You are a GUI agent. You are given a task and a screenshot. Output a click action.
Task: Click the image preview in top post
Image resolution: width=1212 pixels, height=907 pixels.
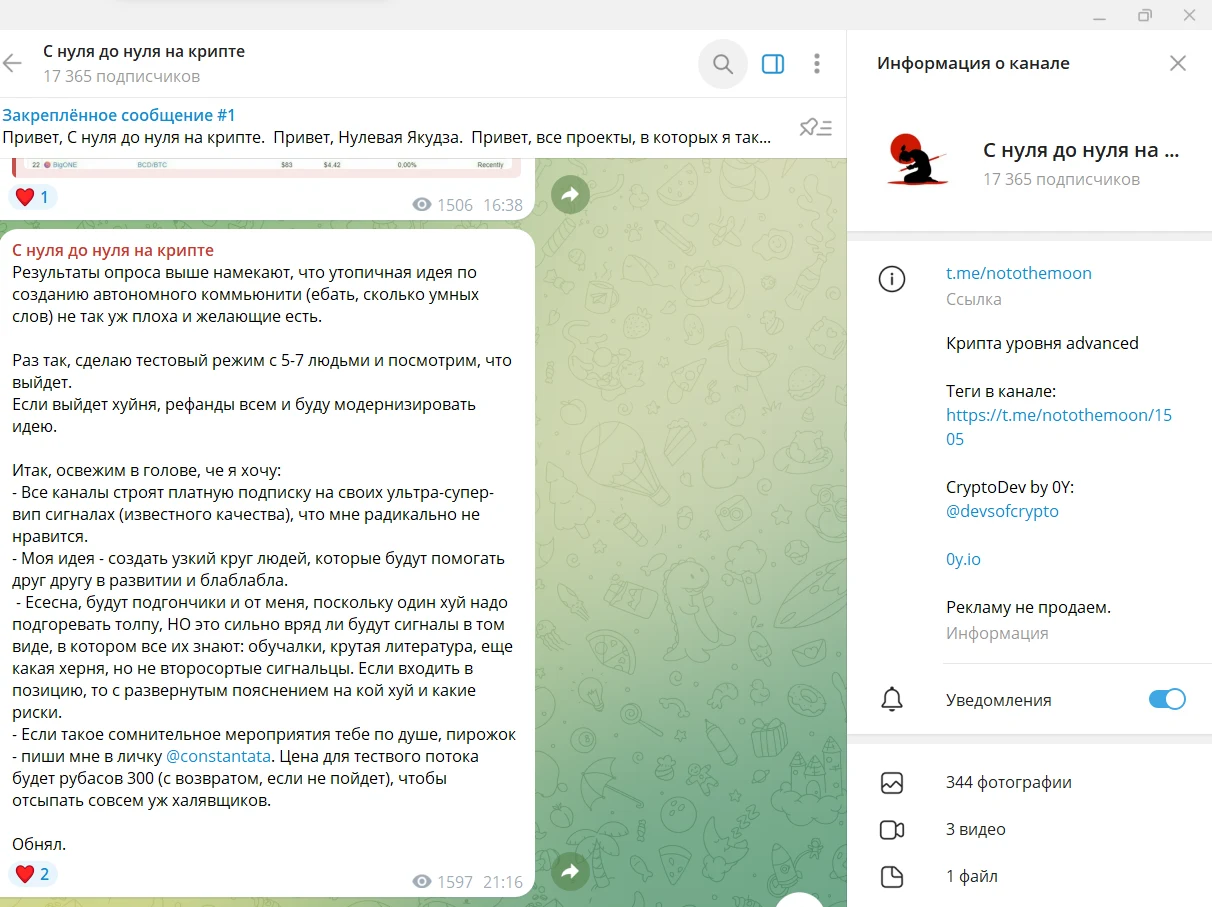(x=265, y=166)
